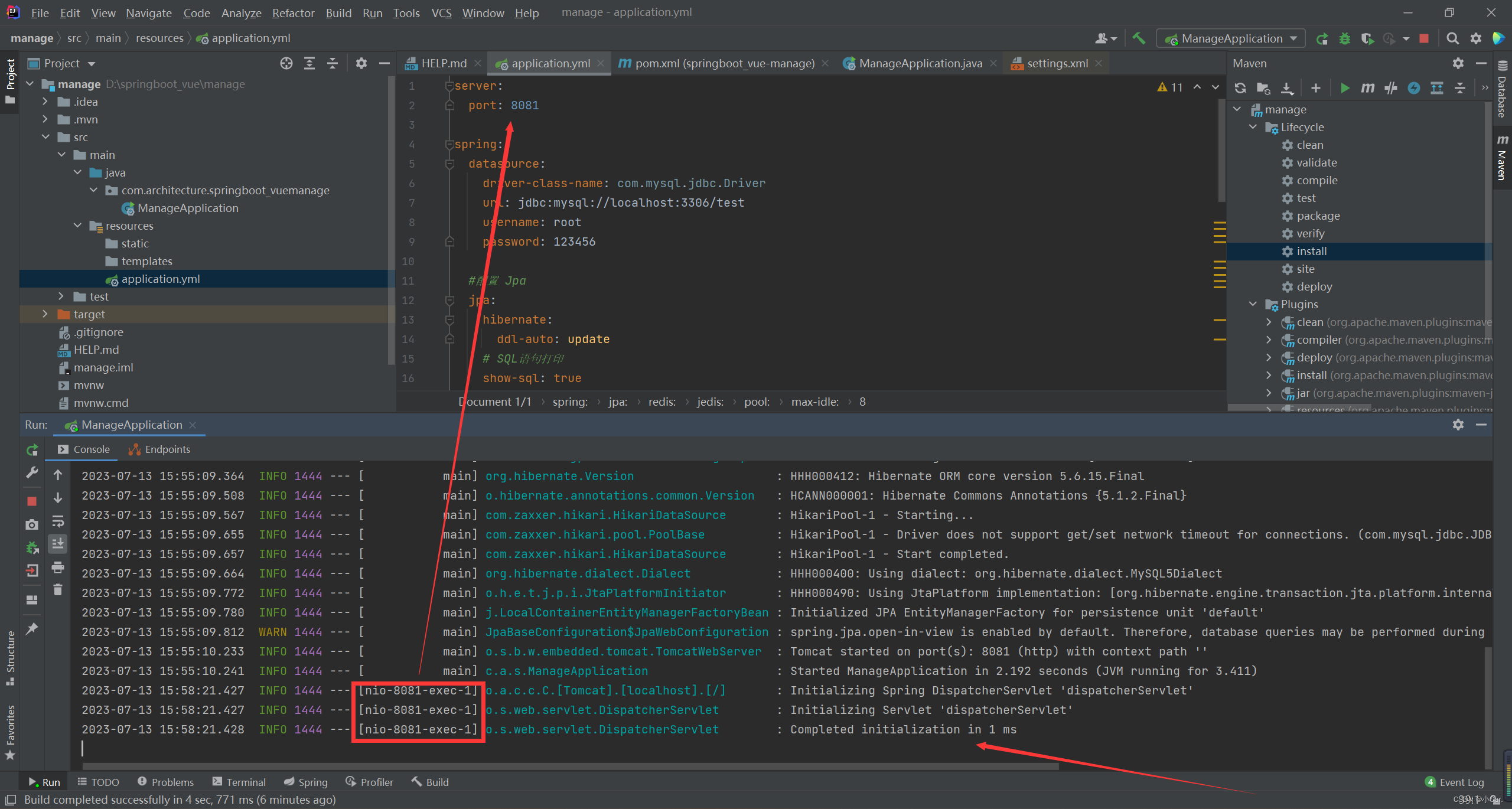The image size is (1512, 809).
Task: Open the Terminal tool window
Action: (x=239, y=782)
